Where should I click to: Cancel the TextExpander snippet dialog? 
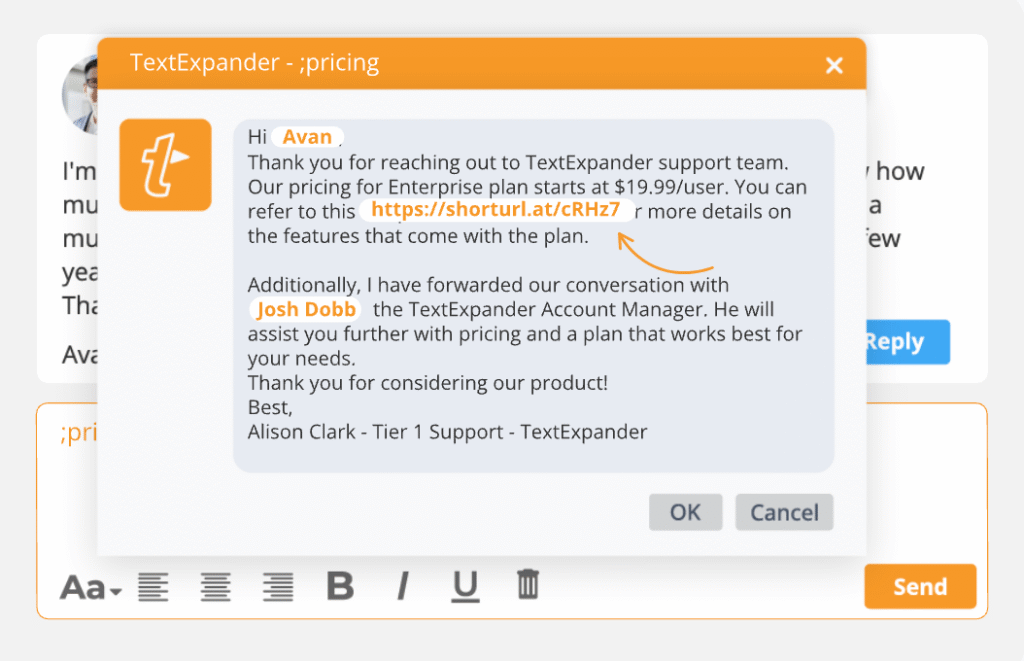pyautogui.click(x=784, y=512)
